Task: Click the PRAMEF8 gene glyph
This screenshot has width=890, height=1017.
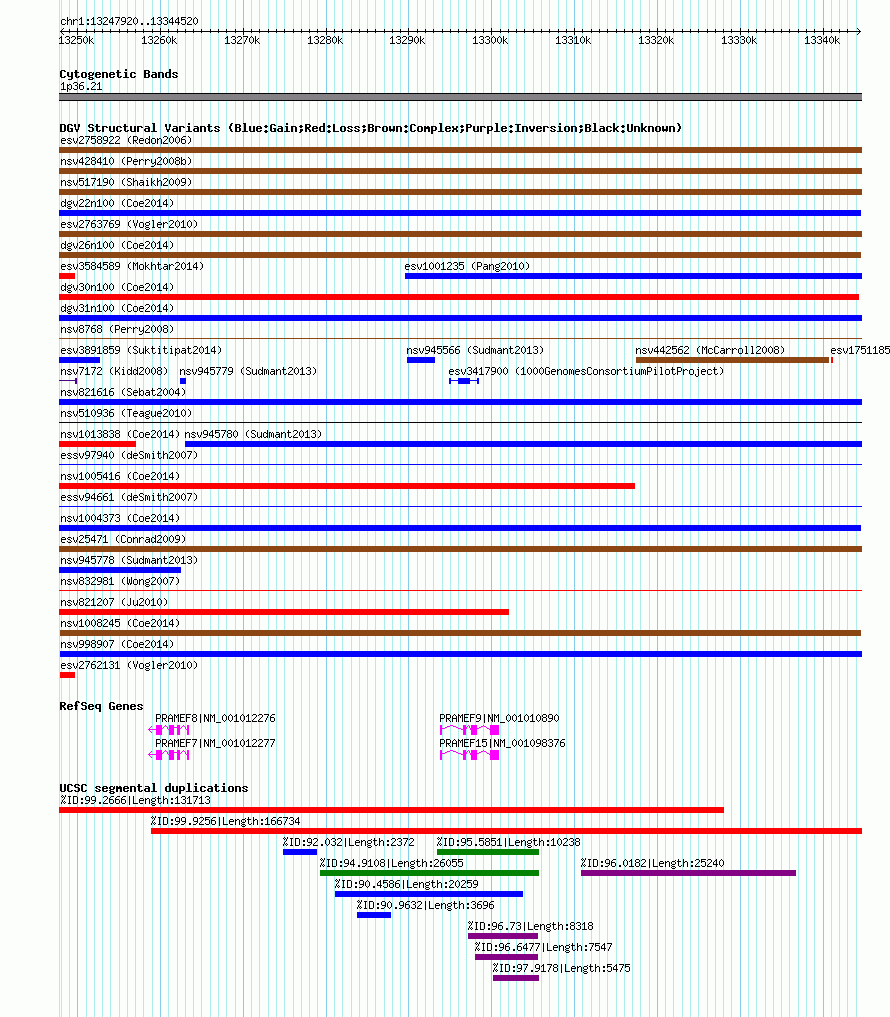Action: click(x=169, y=730)
